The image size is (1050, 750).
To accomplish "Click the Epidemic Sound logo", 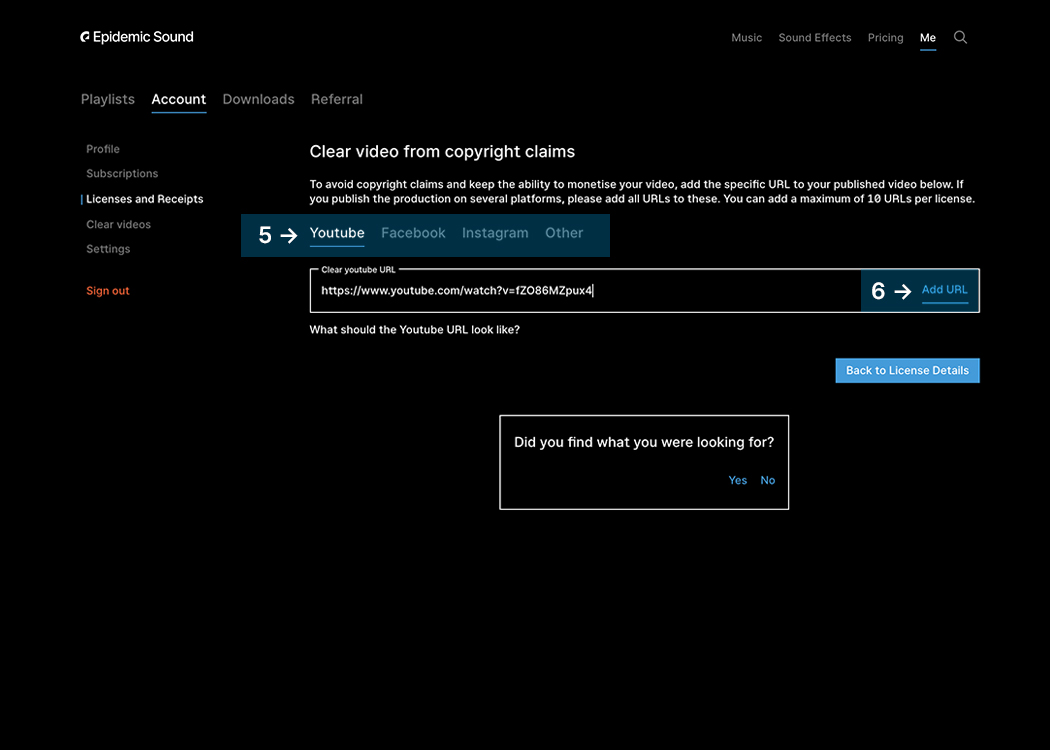I will click(137, 37).
